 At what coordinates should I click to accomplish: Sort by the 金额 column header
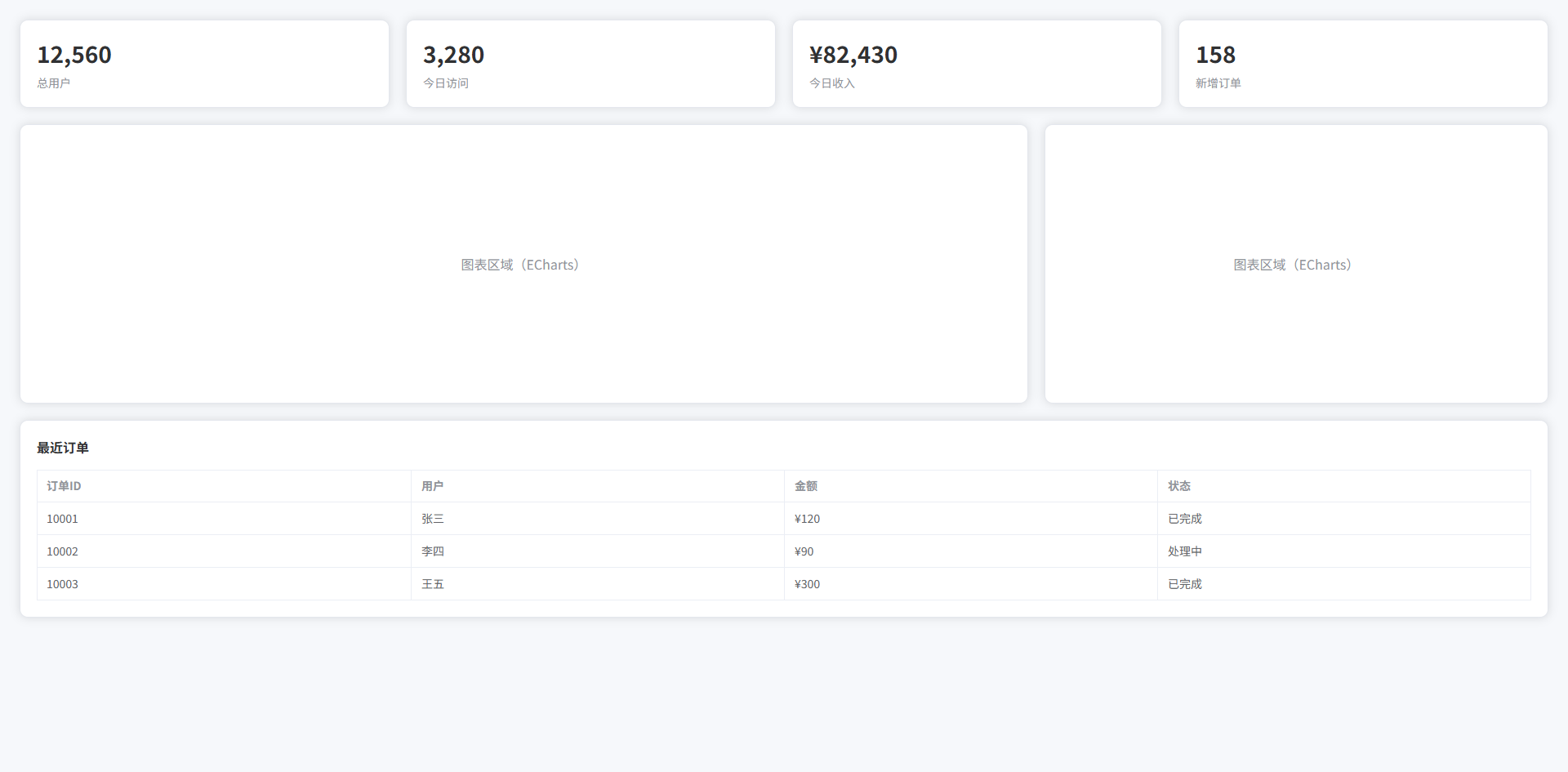click(805, 486)
